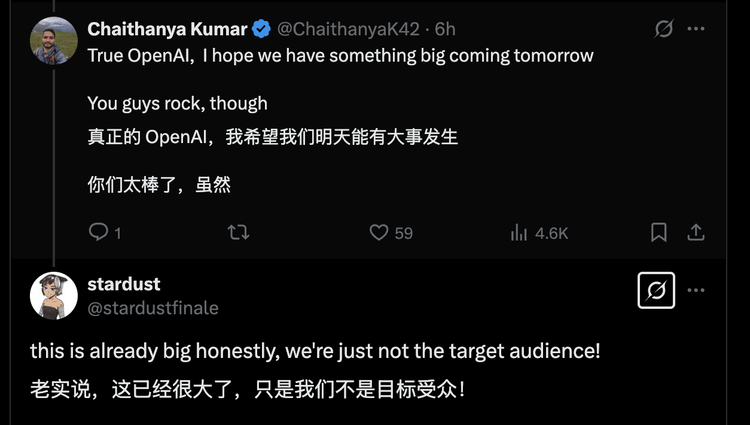This screenshot has height=425, width=750.
Task: Click the reply icon on Chaithanya's post
Action: coord(99,232)
